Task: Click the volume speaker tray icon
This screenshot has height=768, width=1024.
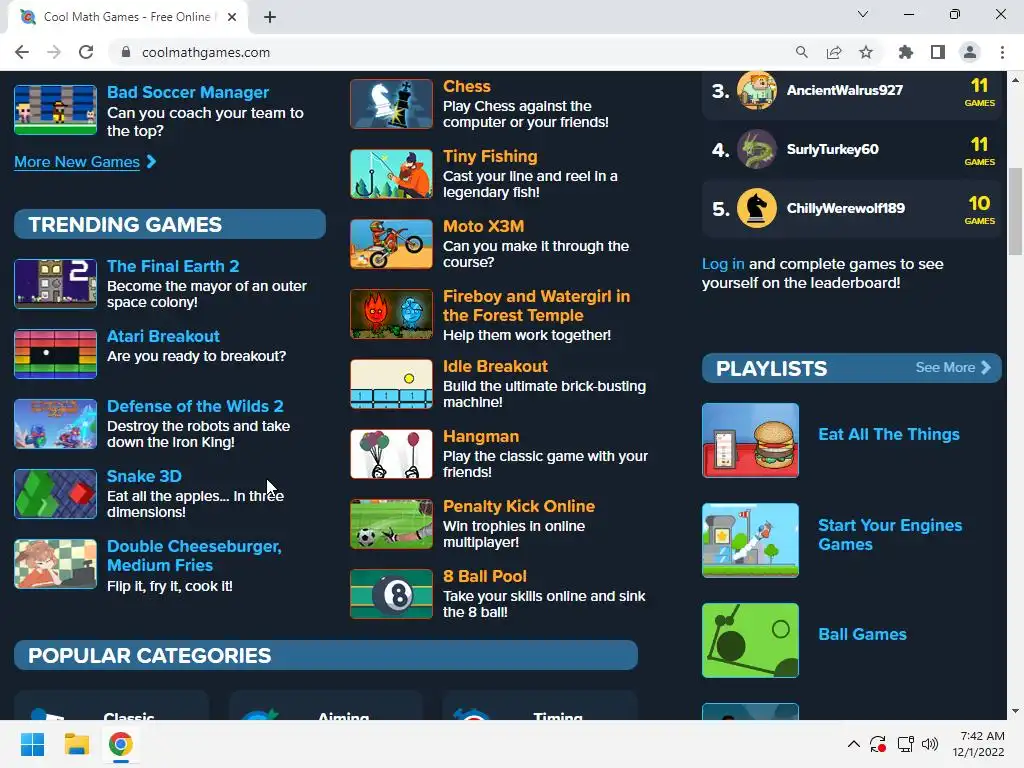Action: point(930,744)
